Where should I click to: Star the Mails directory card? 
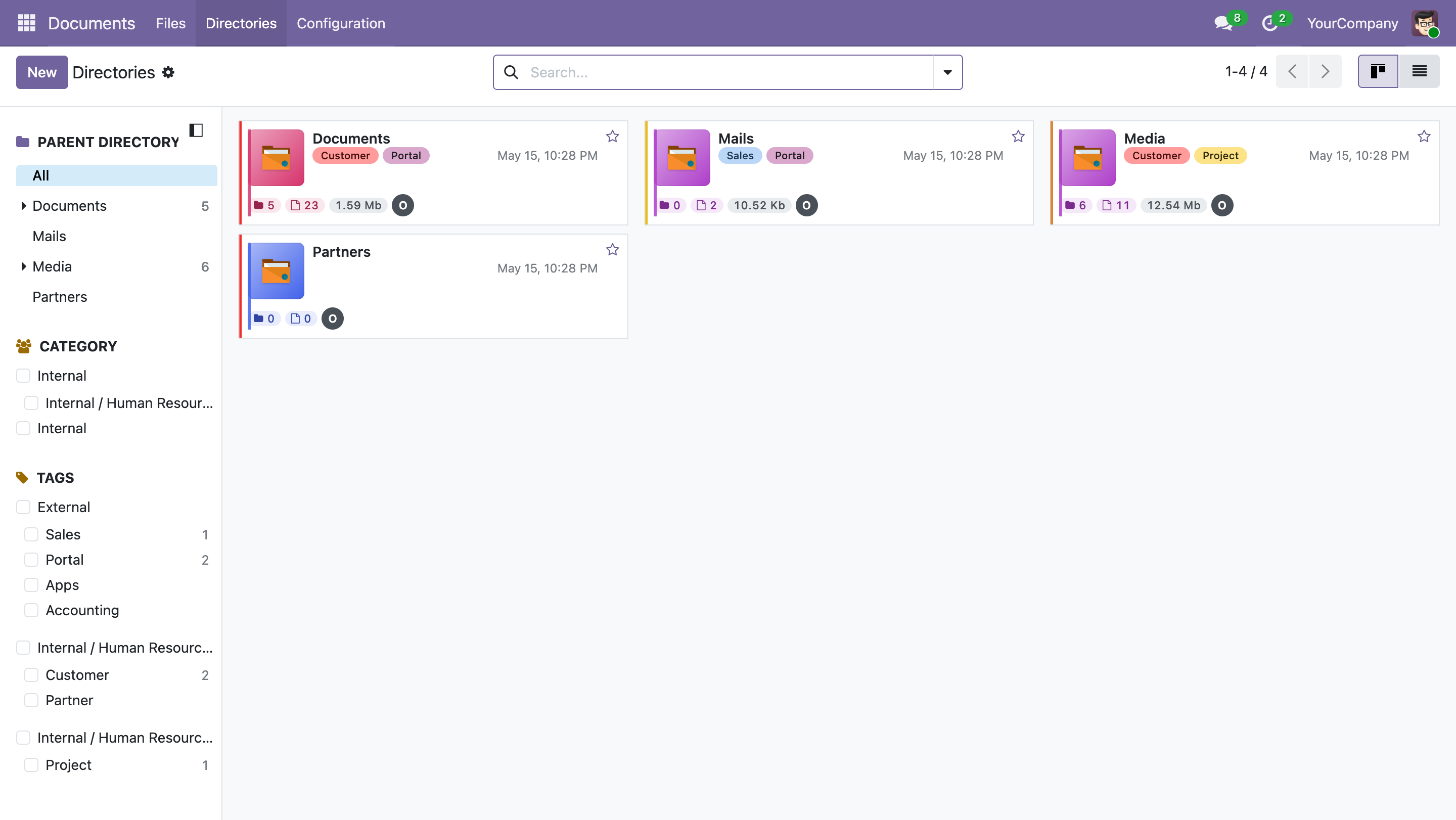click(1019, 136)
